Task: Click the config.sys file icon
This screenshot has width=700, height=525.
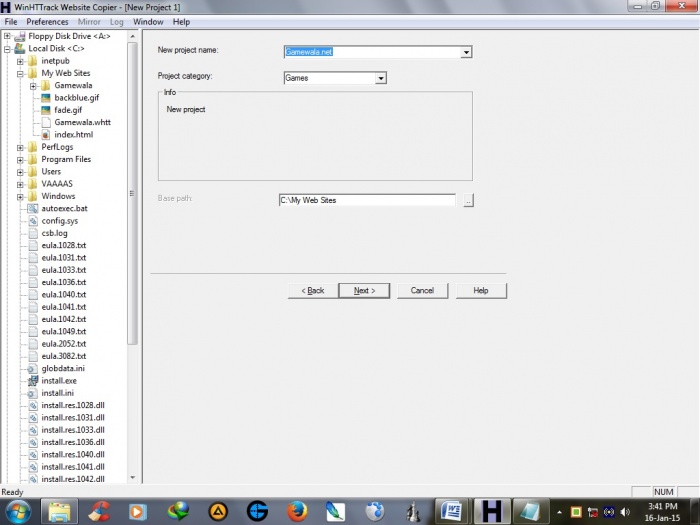Action: tap(33, 221)
